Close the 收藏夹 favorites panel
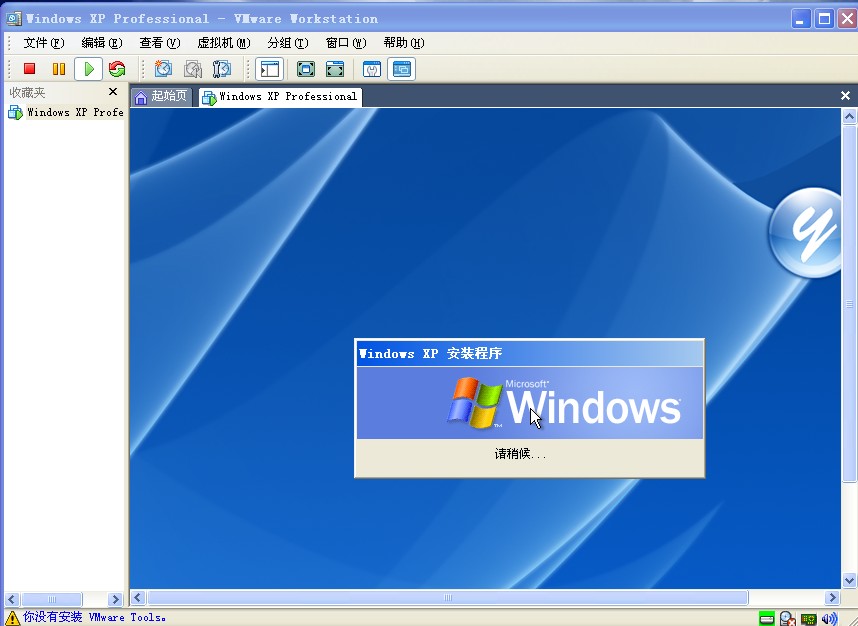This screenshot has width=858, height=626. pos(113,92)
